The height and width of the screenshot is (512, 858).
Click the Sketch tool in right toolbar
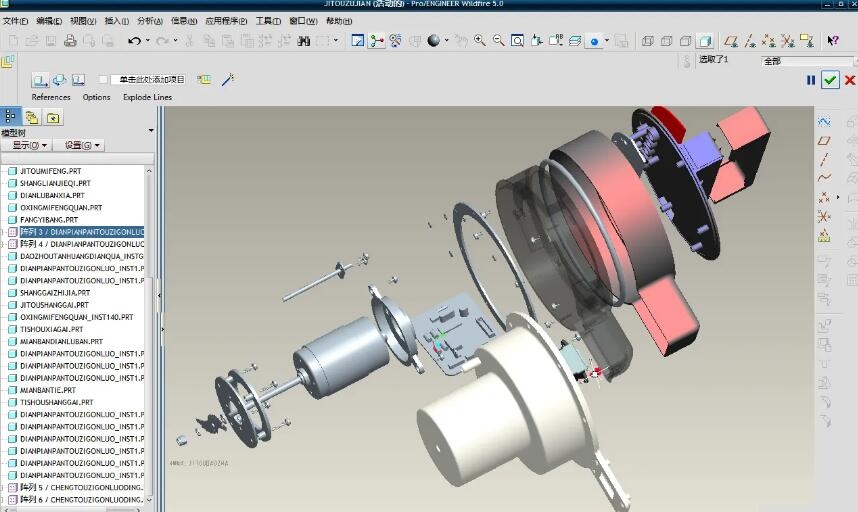click(824, 121)
